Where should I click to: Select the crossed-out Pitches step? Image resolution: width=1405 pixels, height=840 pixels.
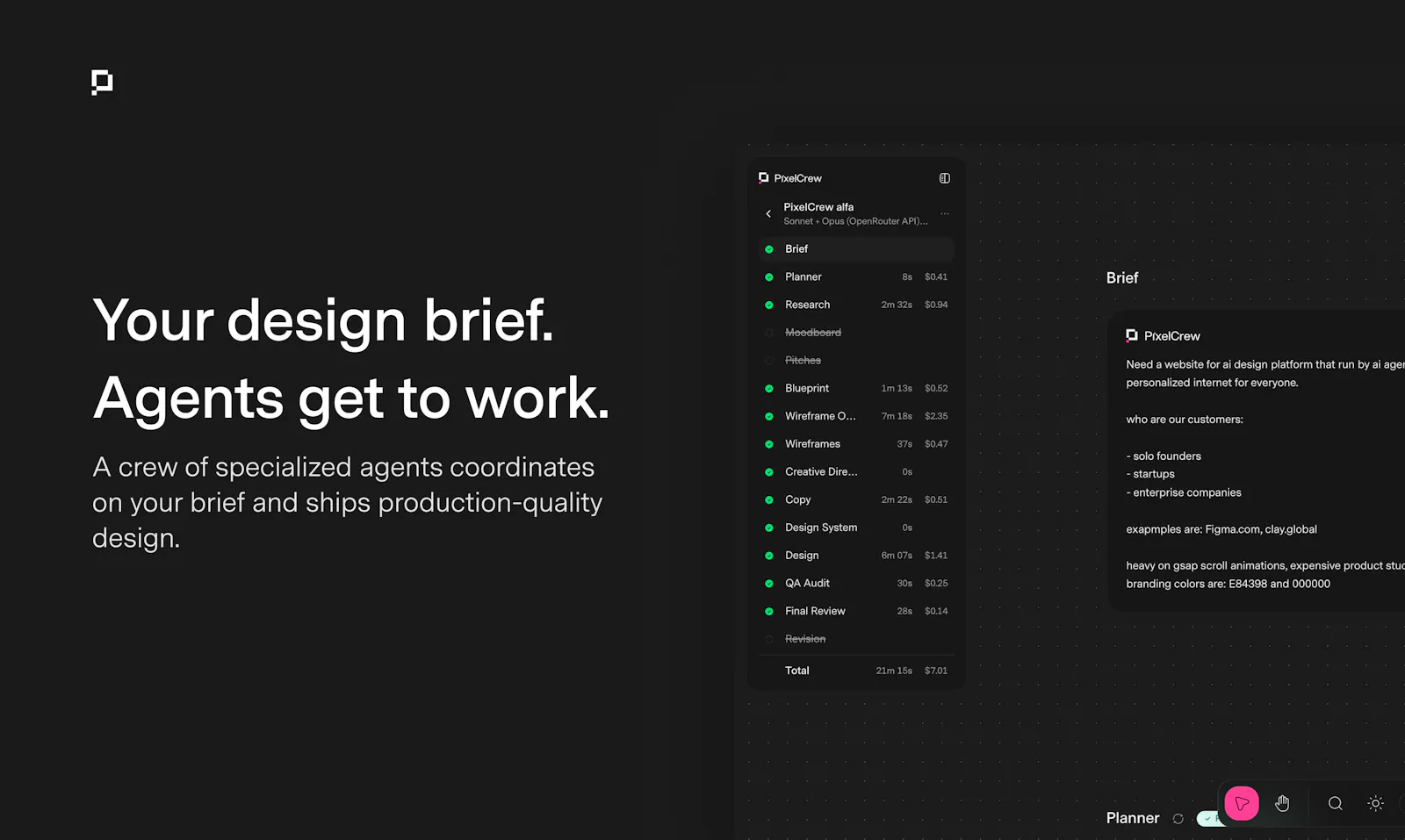pyautogui.click(x=856, y=361)
